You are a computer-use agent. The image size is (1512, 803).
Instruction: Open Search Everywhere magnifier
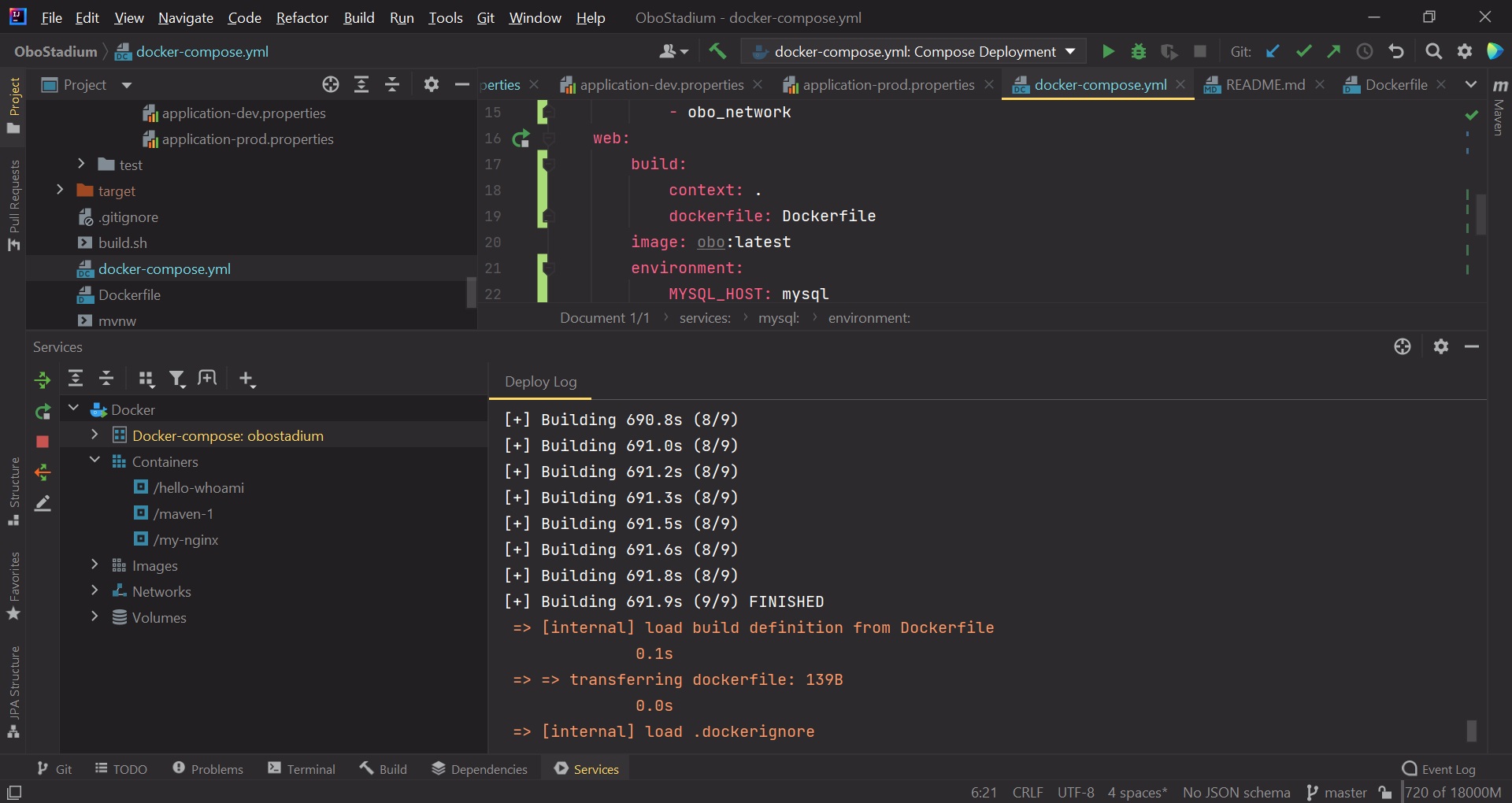(1433, 51)
